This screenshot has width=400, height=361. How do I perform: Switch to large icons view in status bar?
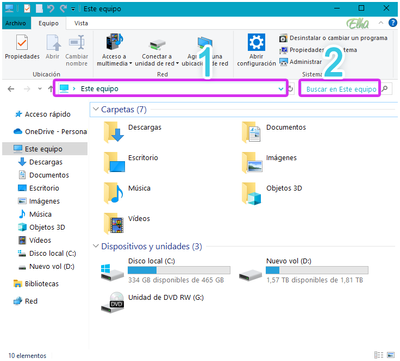(x=390, y=355)
